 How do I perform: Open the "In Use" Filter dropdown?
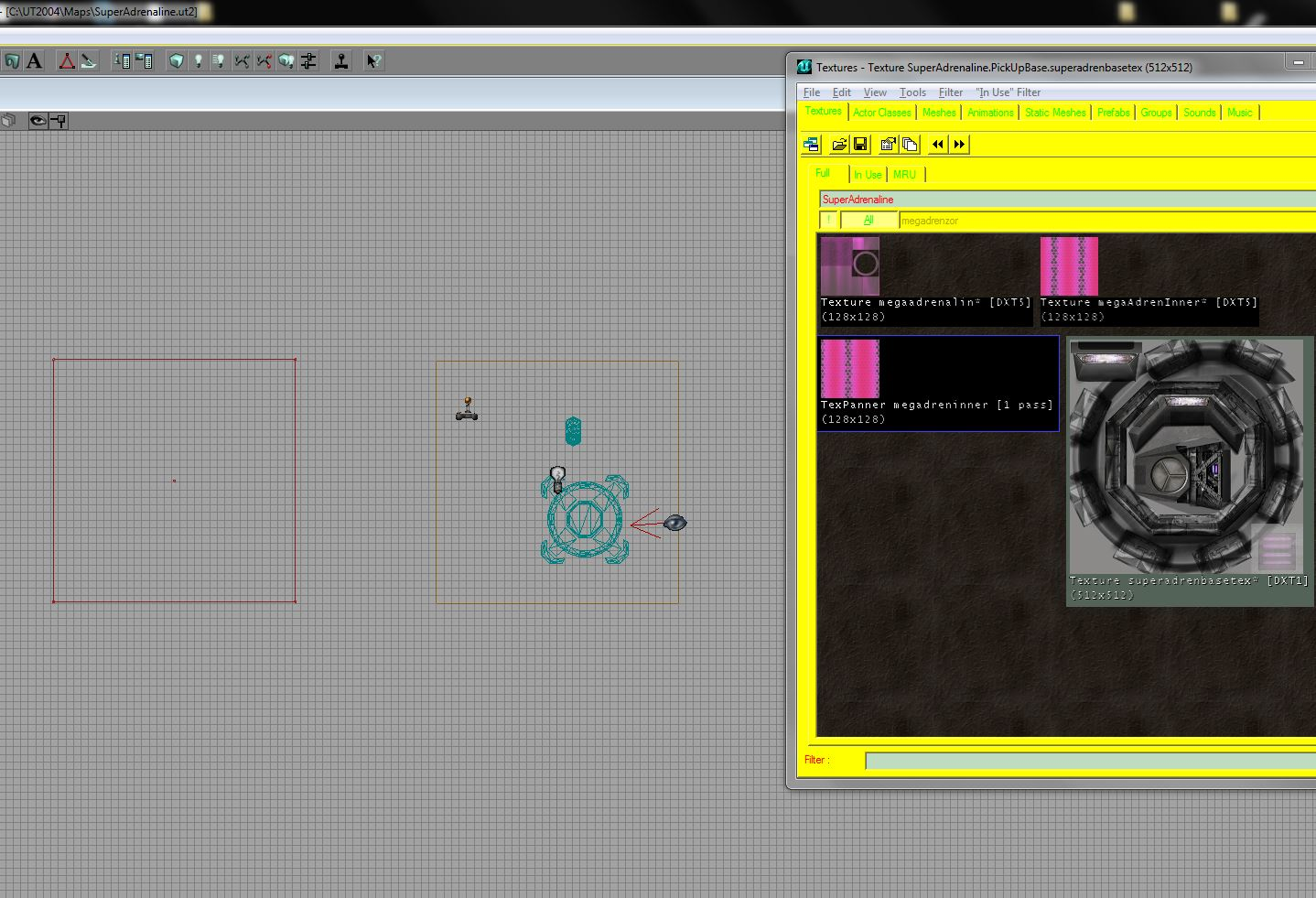1007,92
